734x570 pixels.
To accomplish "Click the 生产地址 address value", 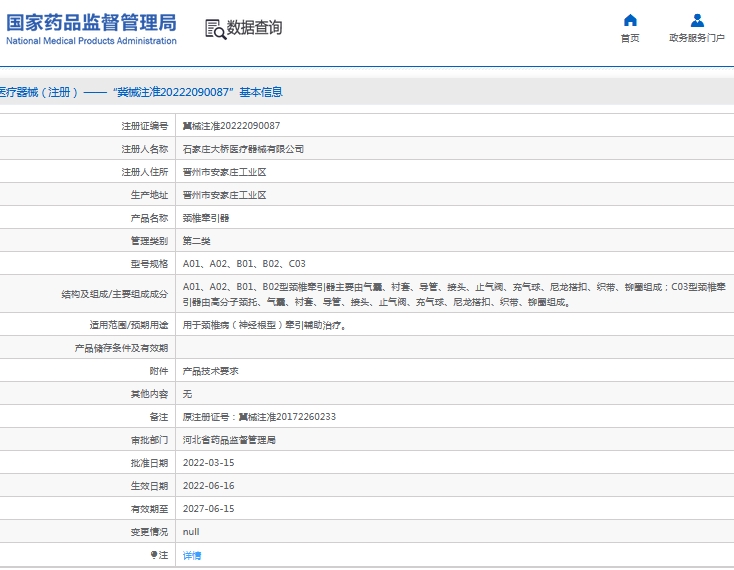I will (x=224, y=195).
